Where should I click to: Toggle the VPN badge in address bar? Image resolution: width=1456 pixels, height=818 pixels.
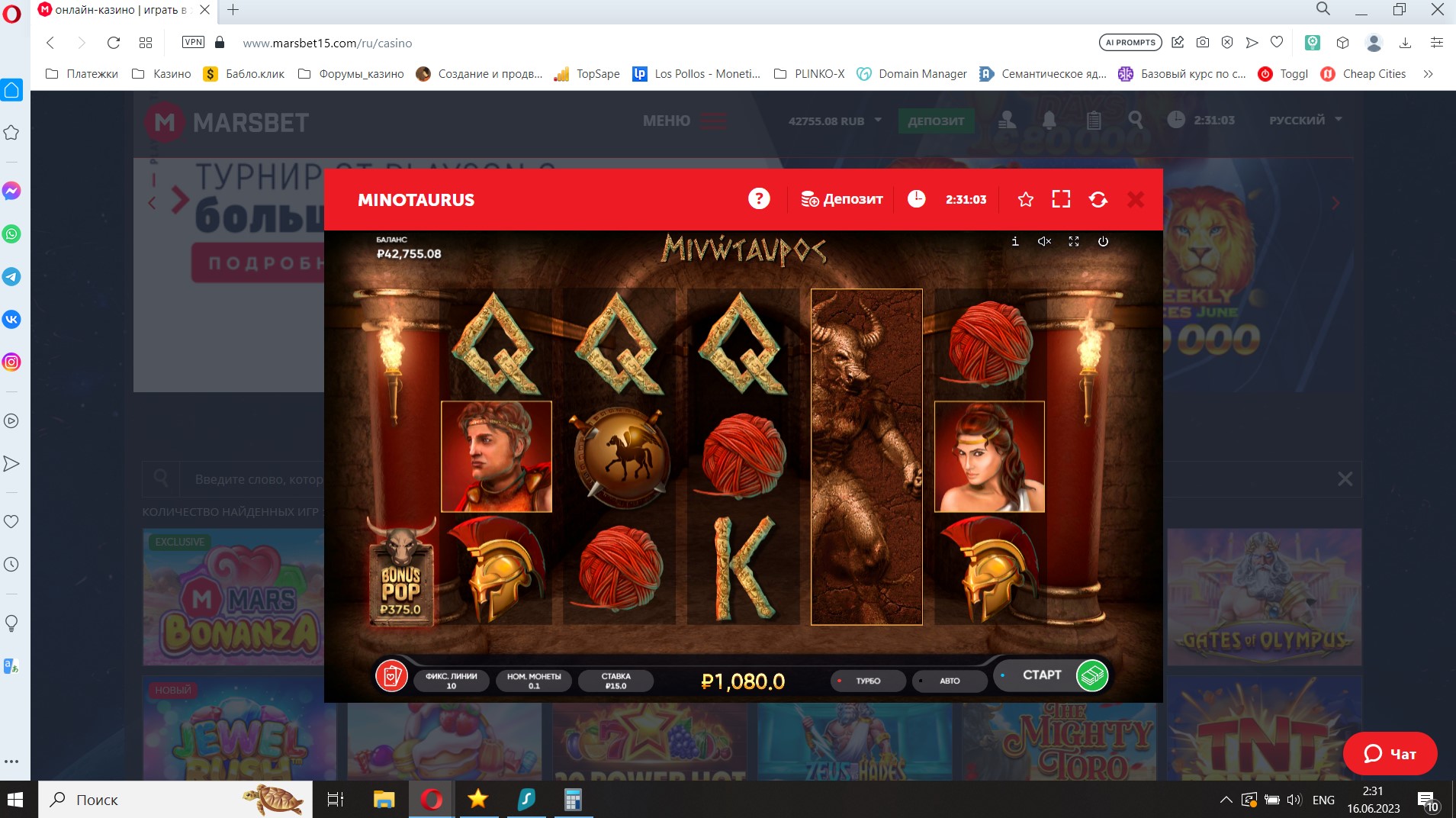coord(193,42)
